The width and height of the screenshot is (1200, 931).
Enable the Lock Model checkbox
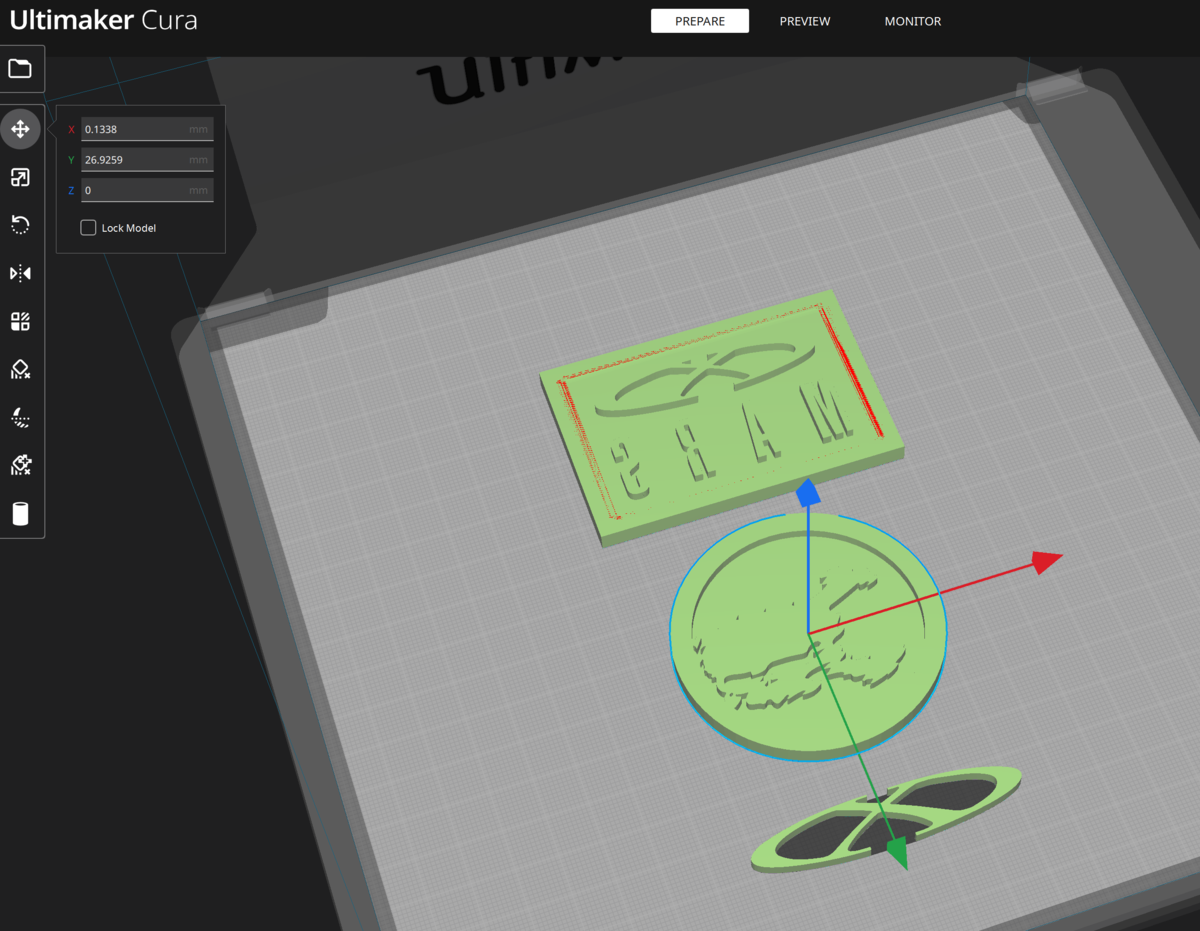[x=88, y=228]
